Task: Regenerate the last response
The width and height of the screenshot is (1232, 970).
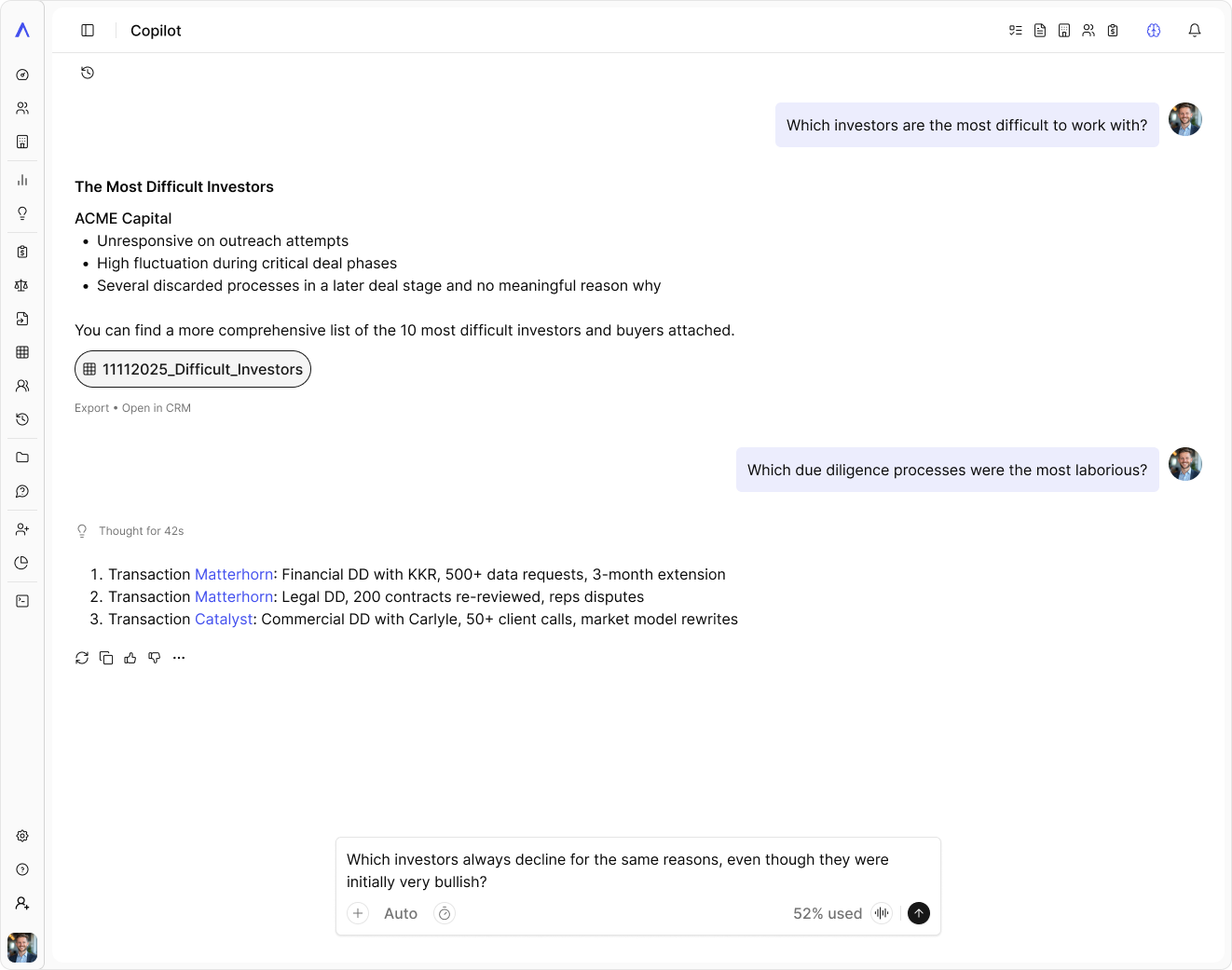Action: pyautogui.click(x=82, y=658)
